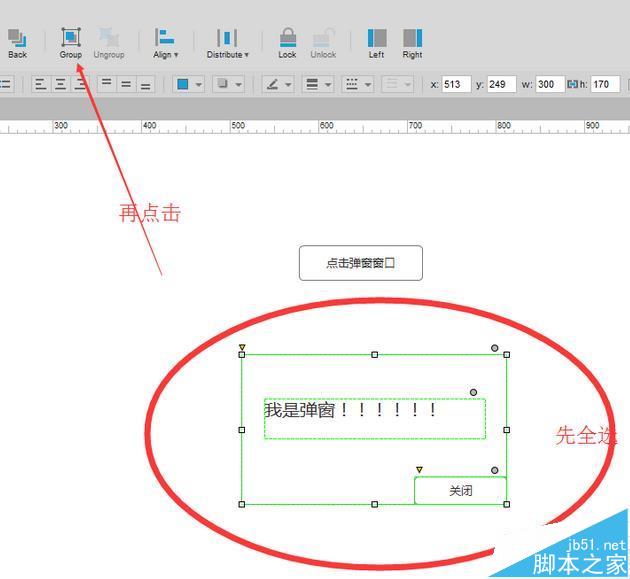
Task: Click the Group icon in toolbar
Action: (70, 40)
